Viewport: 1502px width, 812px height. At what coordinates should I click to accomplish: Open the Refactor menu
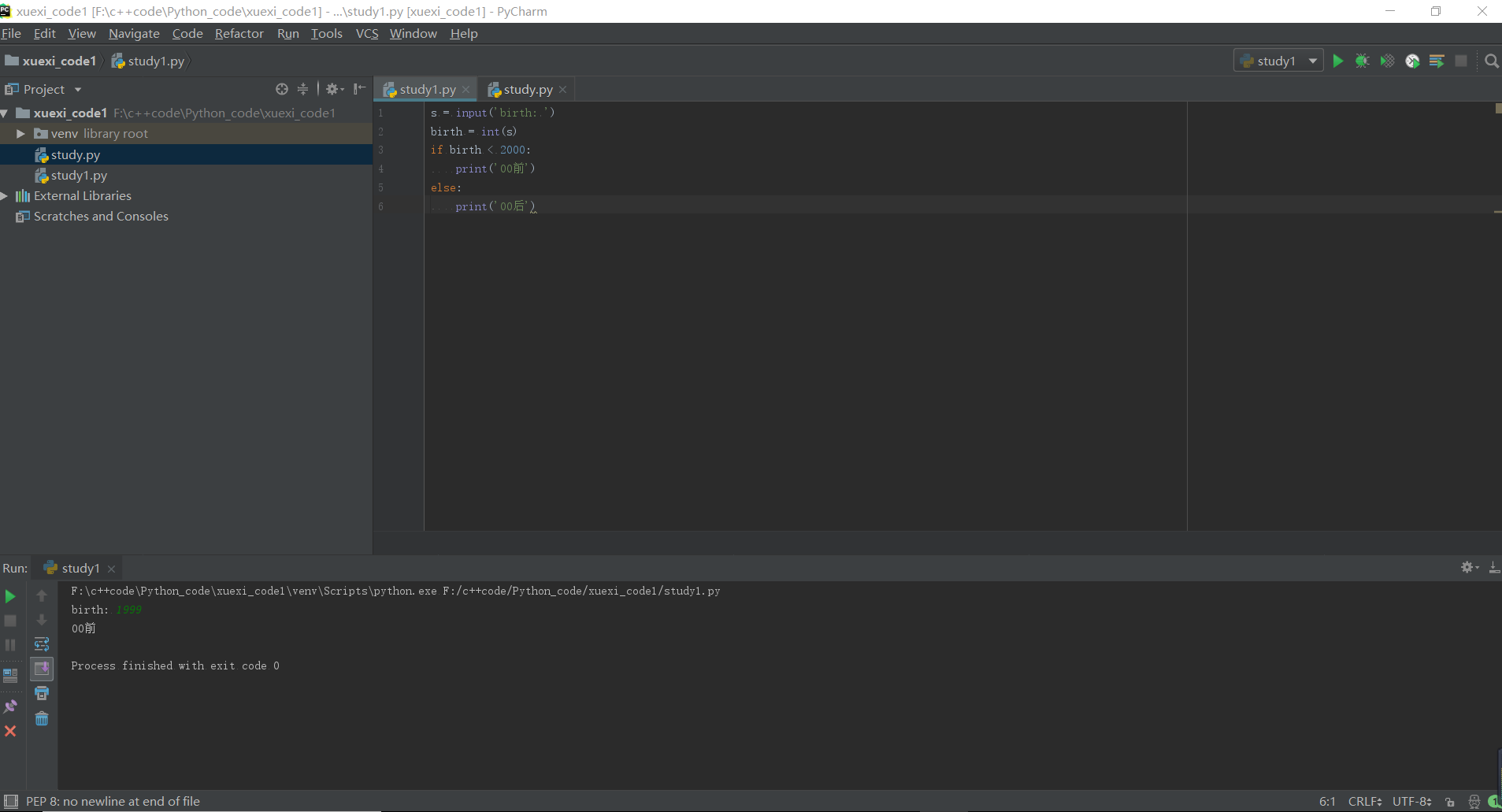tap(239, 33)
